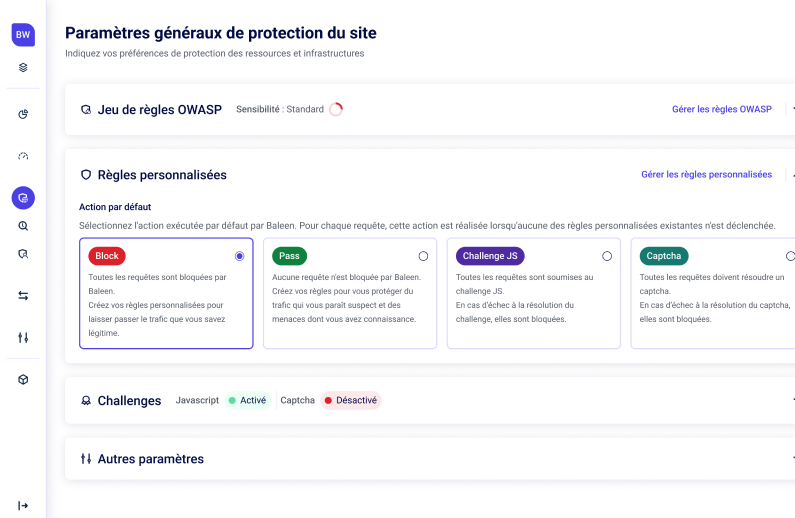Open the swap arrows sidebar icon

click(23, 295)
